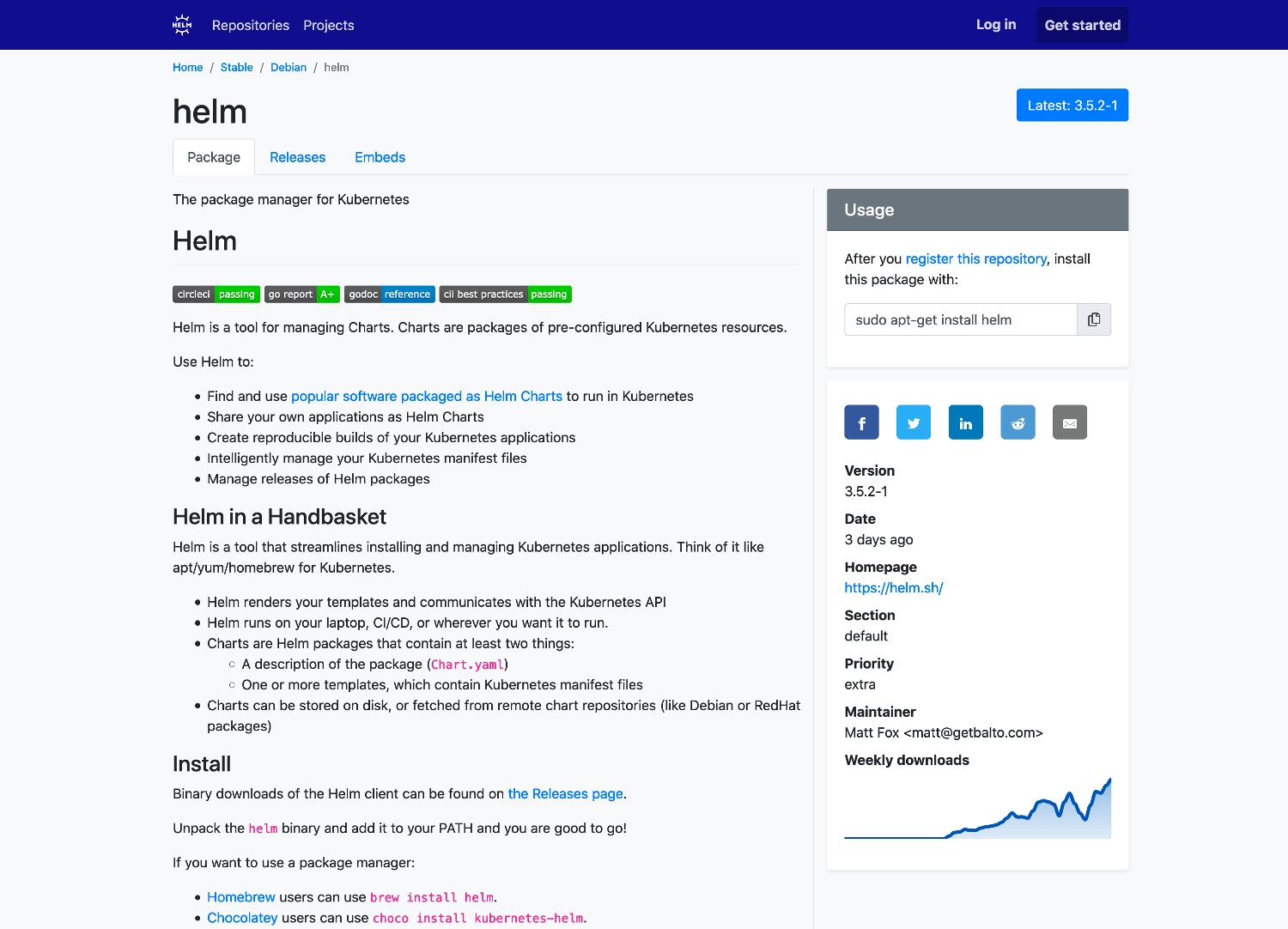The width and height of the screenshot is (1288, 929).
Task: Share package on Twitter
Action: point(914,422)
